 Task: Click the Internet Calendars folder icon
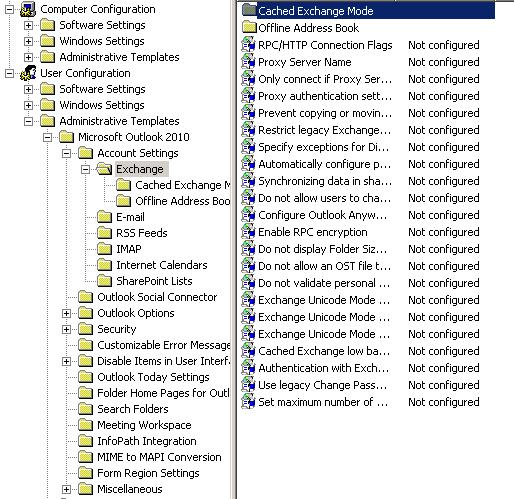point(104,265)
